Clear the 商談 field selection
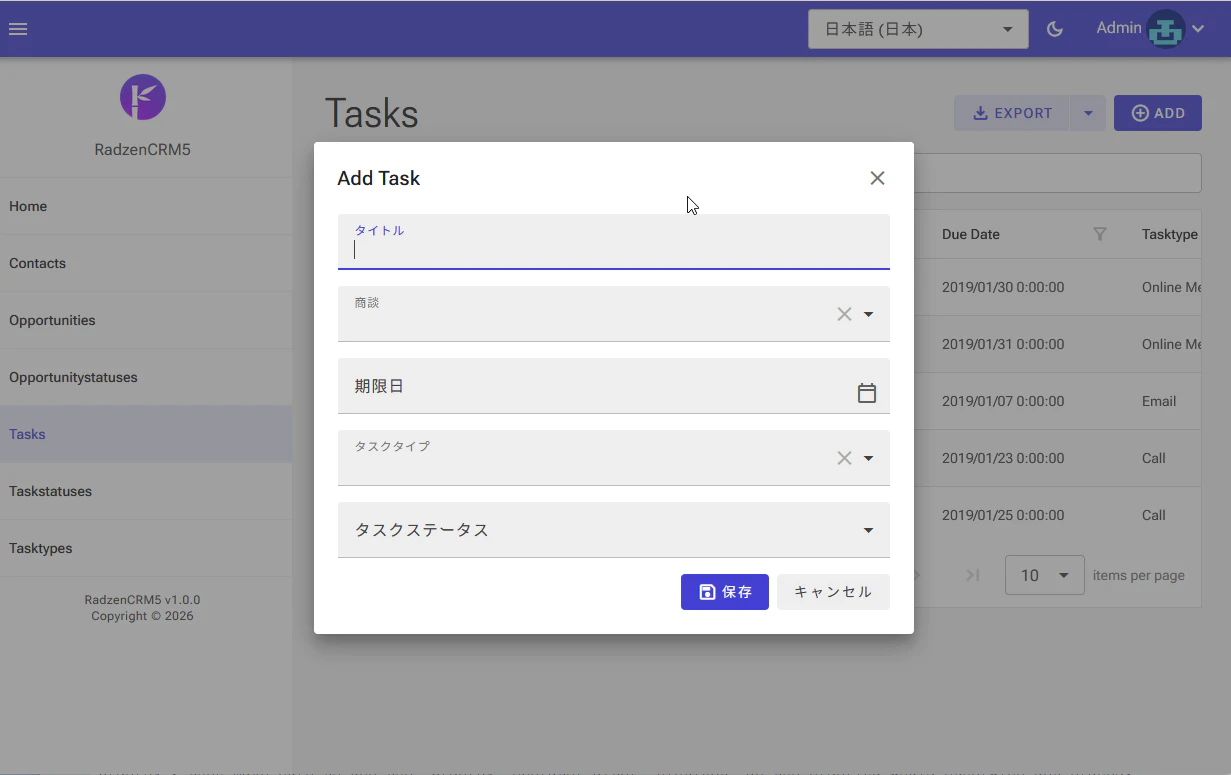The height and width of the screenshot is (775, 1231). point(844,314)
